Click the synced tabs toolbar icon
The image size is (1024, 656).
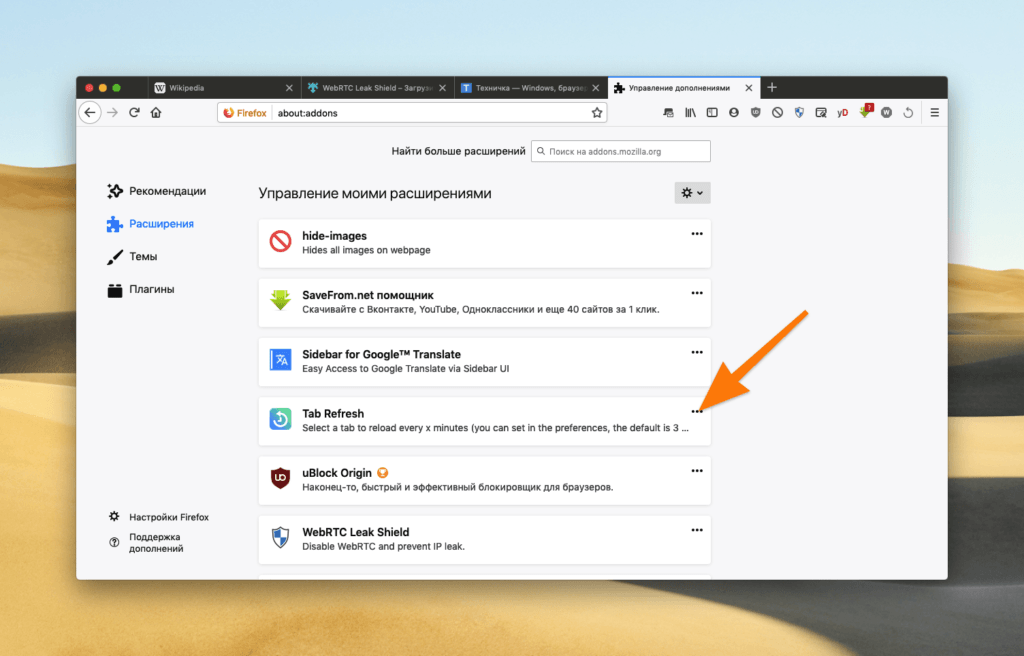[668, 112]
